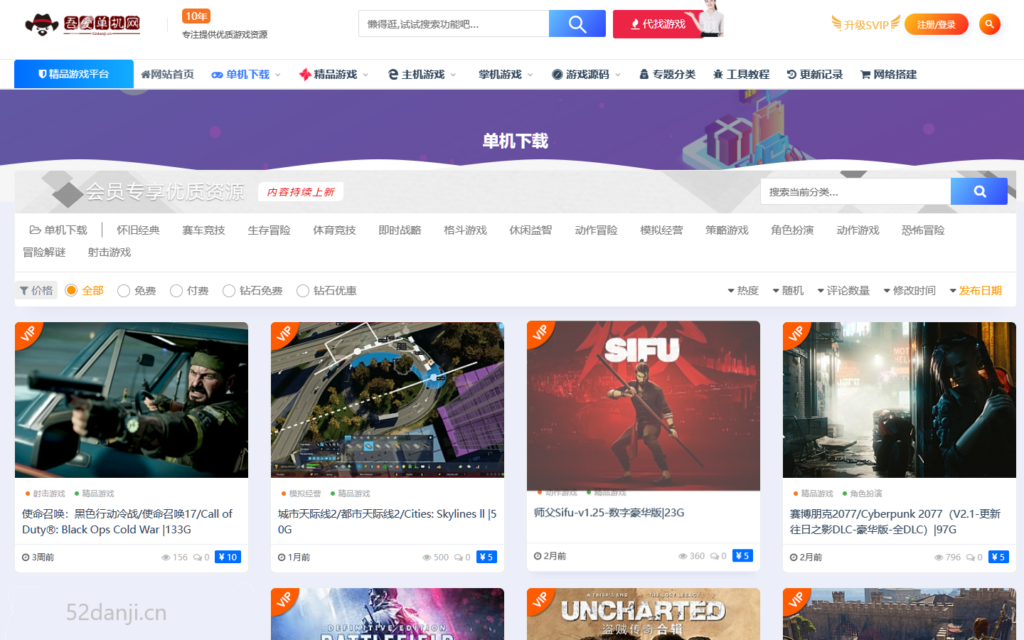This screenshot has height=640, width=1024.
Task: Open the Call of Duty cover thumbnail
Action: pos(131,400)
